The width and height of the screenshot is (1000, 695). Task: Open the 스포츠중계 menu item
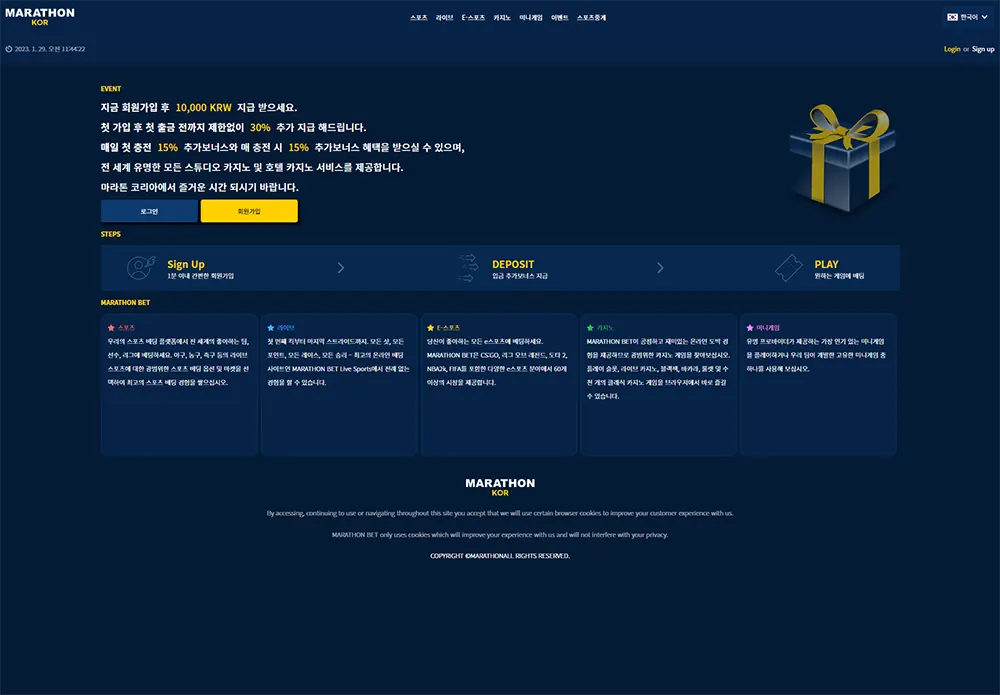tap(591, 18)
